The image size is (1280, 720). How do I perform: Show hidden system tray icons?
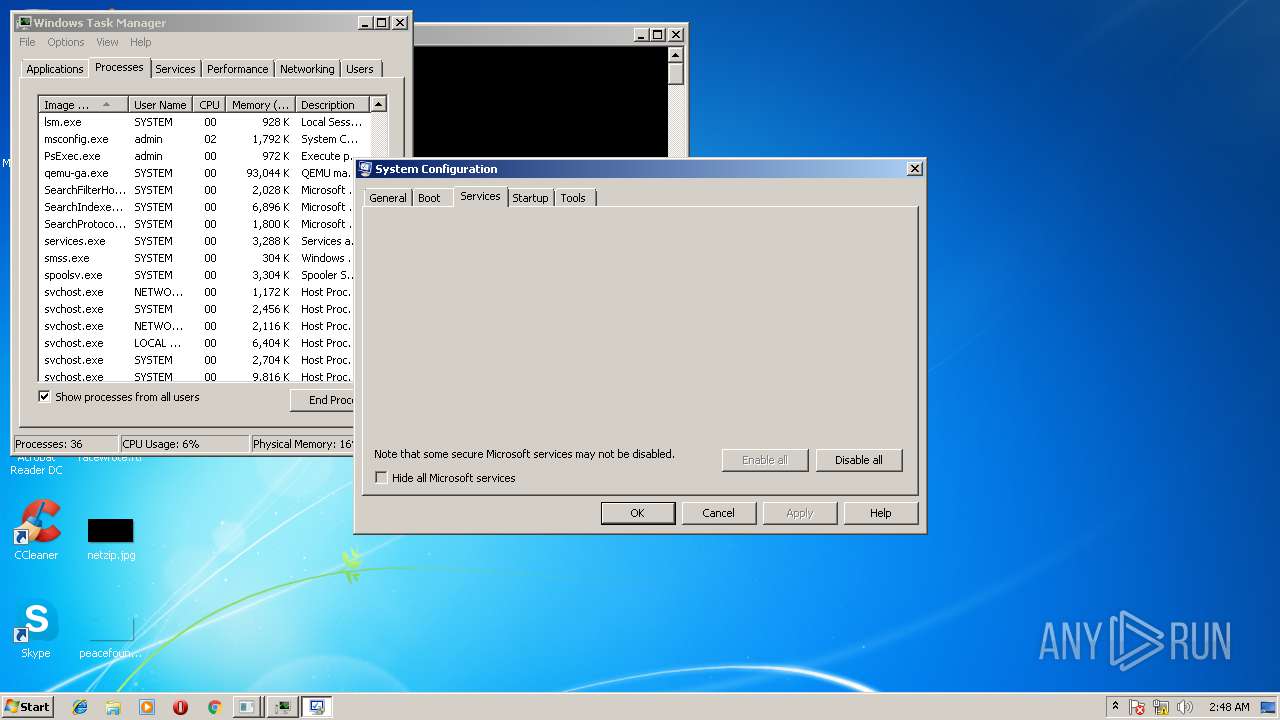1115,707
